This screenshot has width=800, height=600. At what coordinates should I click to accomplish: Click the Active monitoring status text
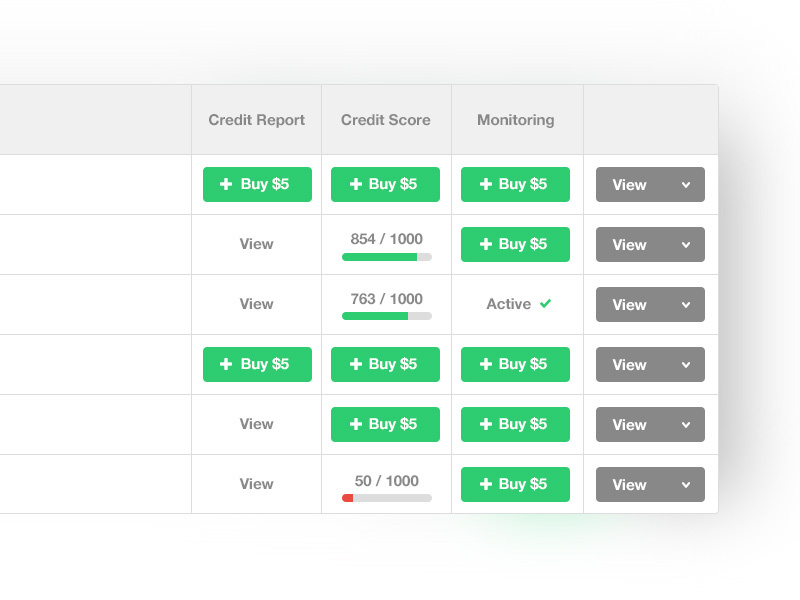[x=509, y=304]
